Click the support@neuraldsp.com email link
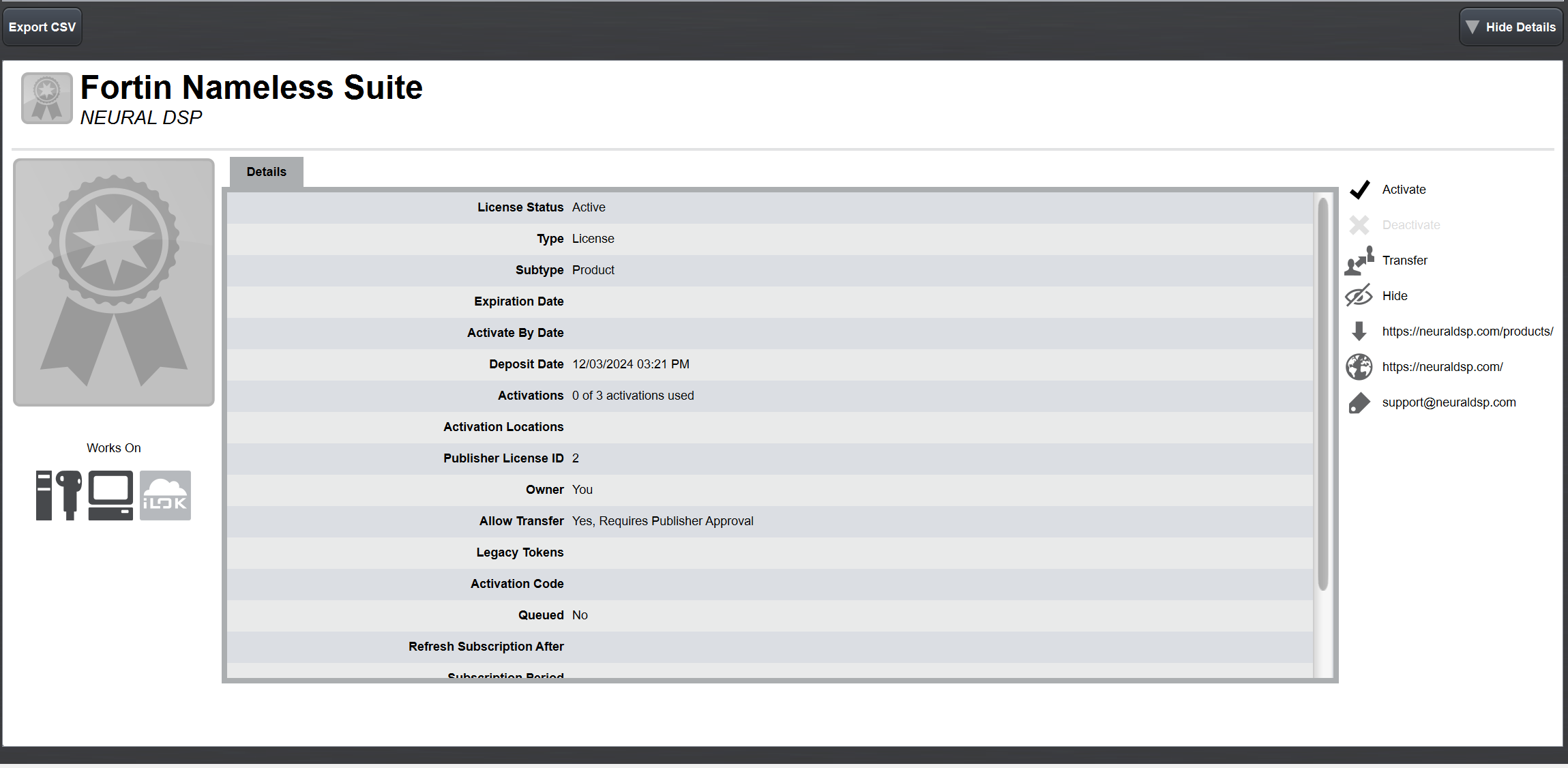1568x768 pixels. pos(1449,402)
